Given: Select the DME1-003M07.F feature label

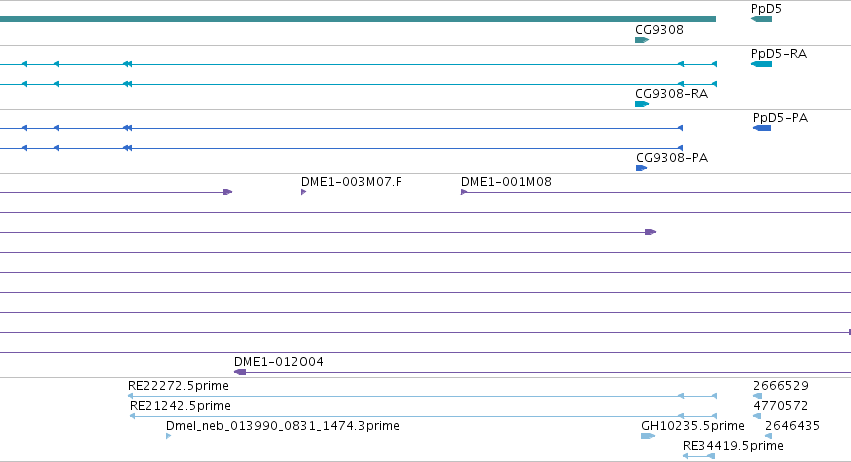Looking at the screenshot, I should click(x=351, y=182).
